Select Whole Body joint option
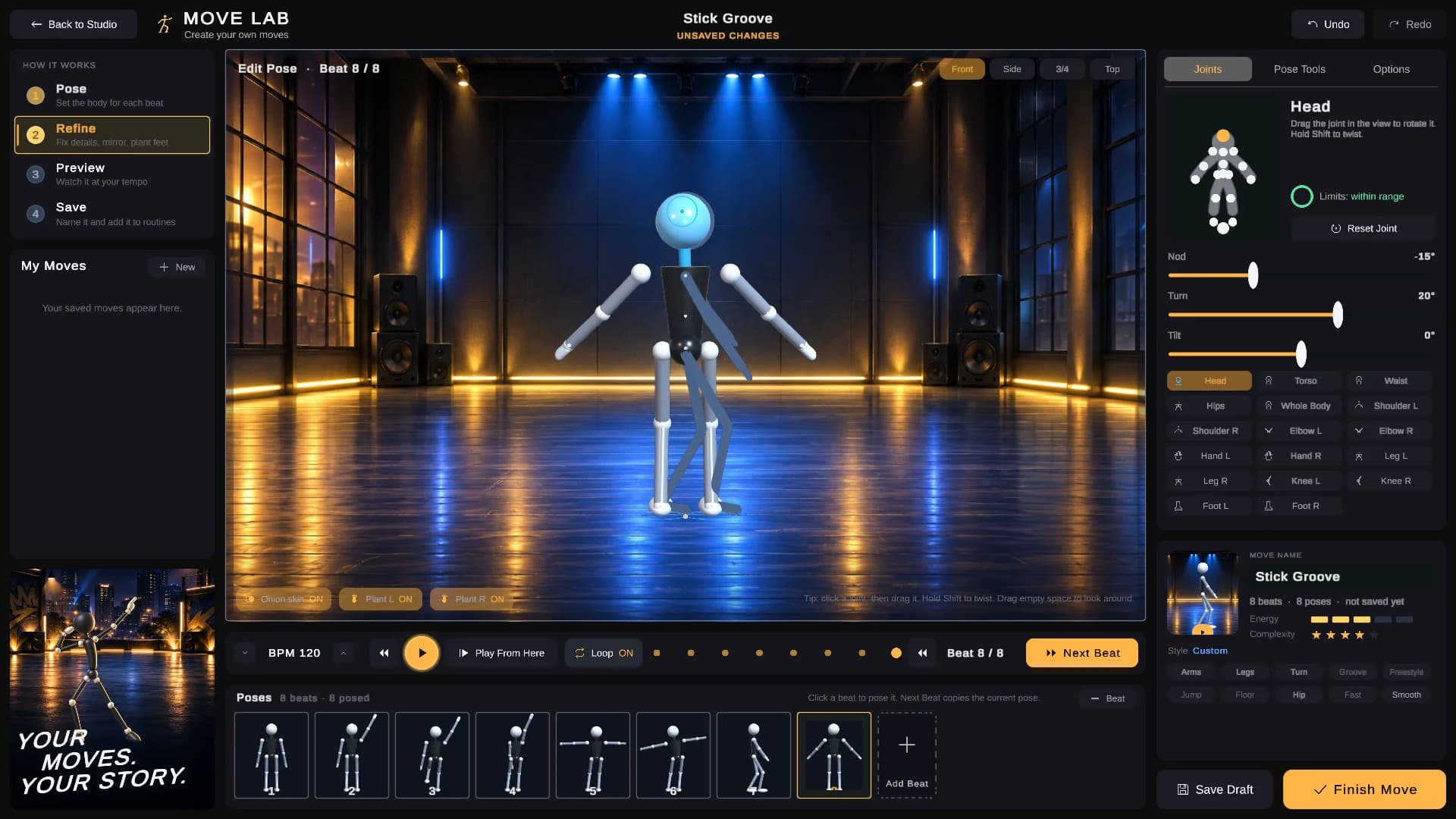The image size is (1456, 819). (1299, 406)
